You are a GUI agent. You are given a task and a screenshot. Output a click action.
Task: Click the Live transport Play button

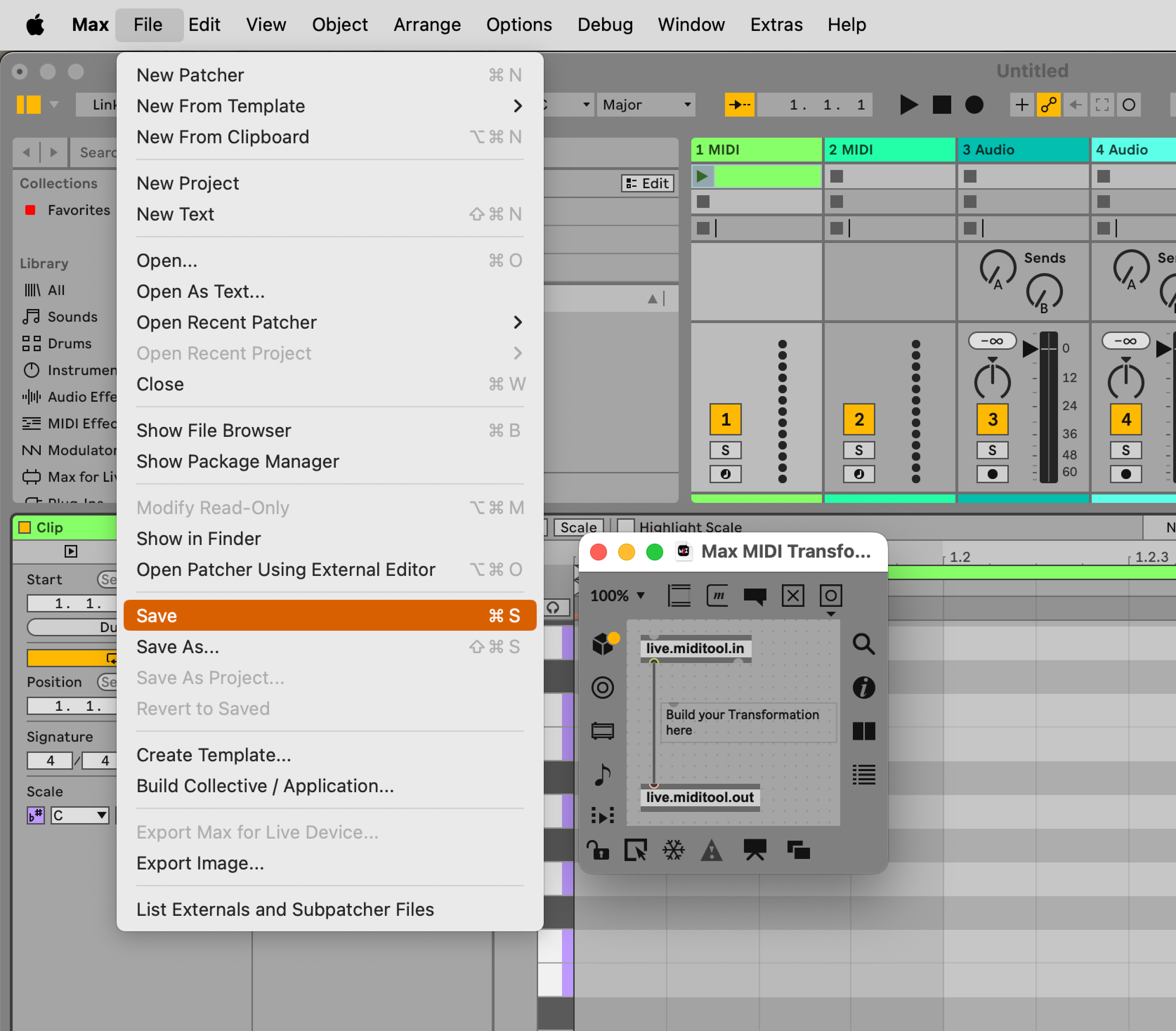[908, 105]
